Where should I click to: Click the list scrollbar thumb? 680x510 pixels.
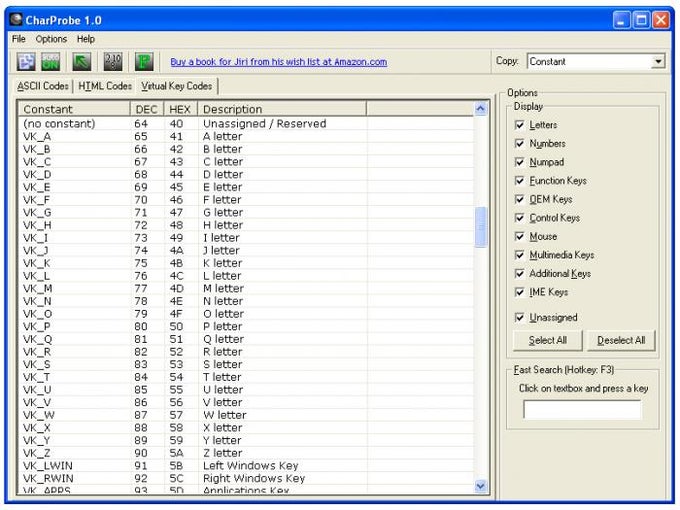(481, 227)
